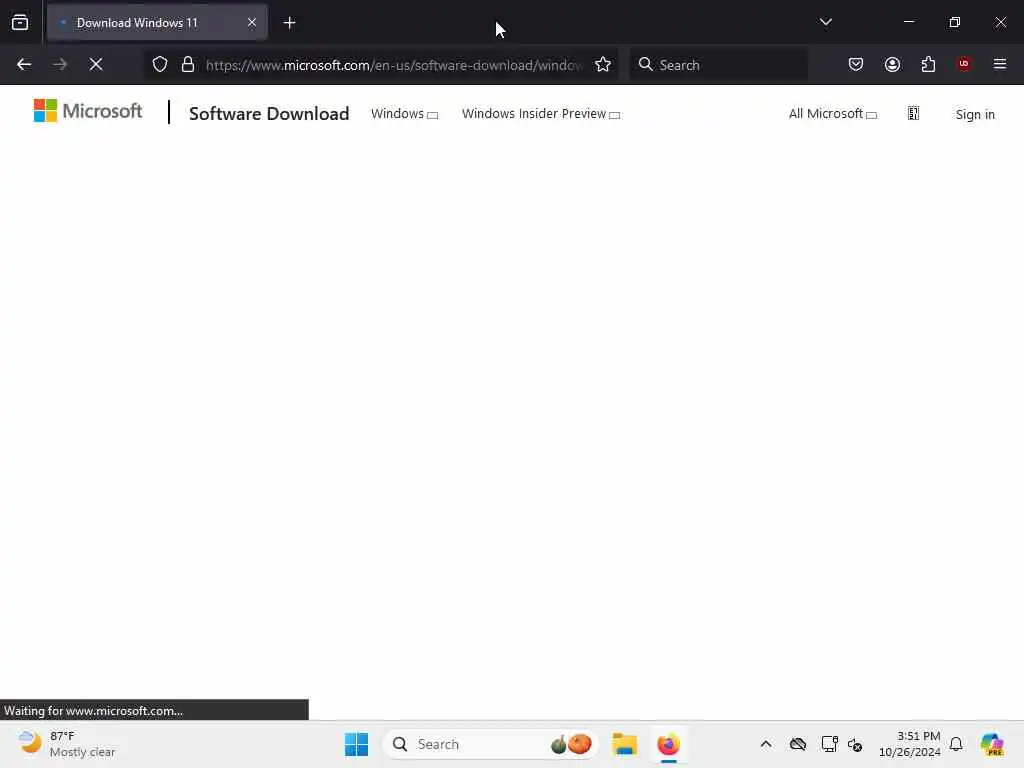Screen dimensions: 1024x768
Task: Open the weather widget showing 87°F
Action: point(66,744)
